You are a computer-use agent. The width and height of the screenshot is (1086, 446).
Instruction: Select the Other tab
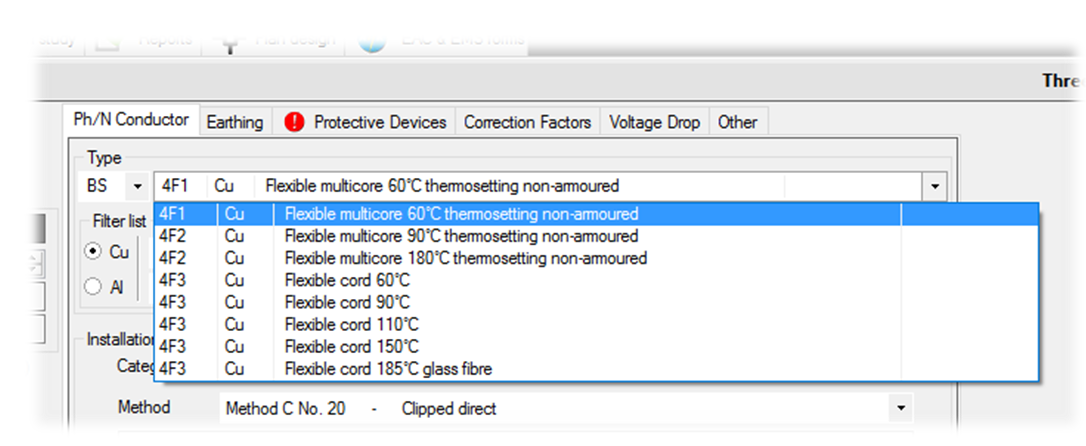click(737, 123)
